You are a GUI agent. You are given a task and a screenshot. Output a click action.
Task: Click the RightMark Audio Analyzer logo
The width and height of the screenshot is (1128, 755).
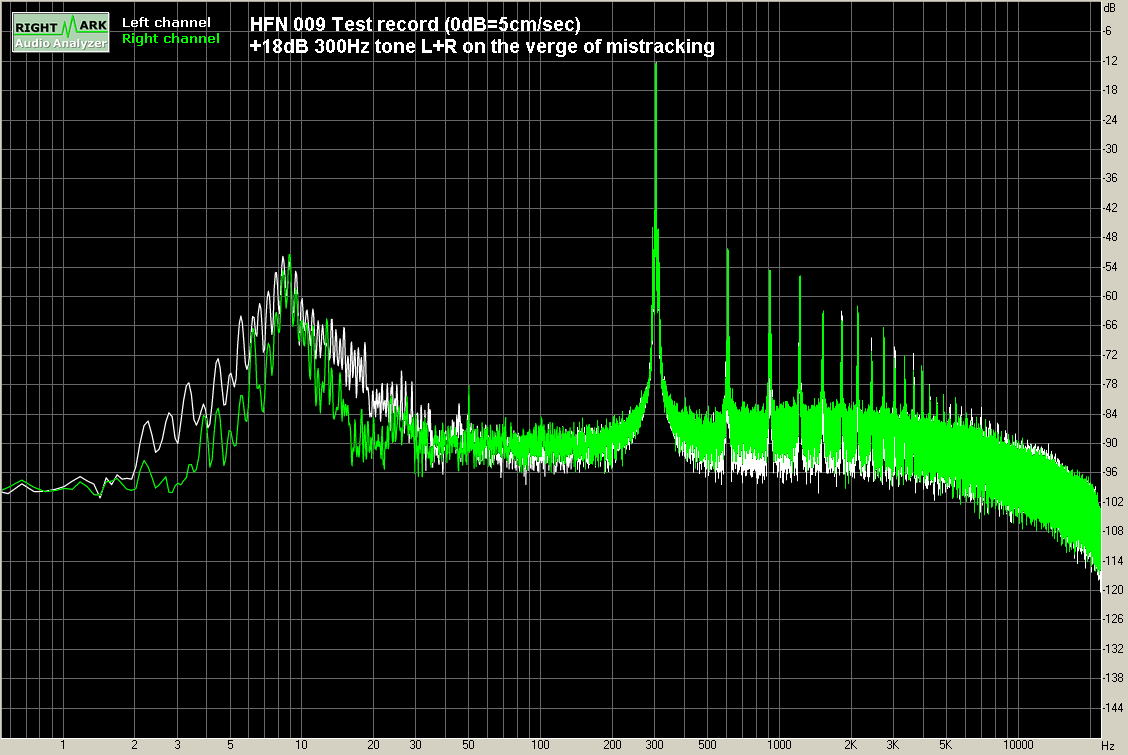61,32
